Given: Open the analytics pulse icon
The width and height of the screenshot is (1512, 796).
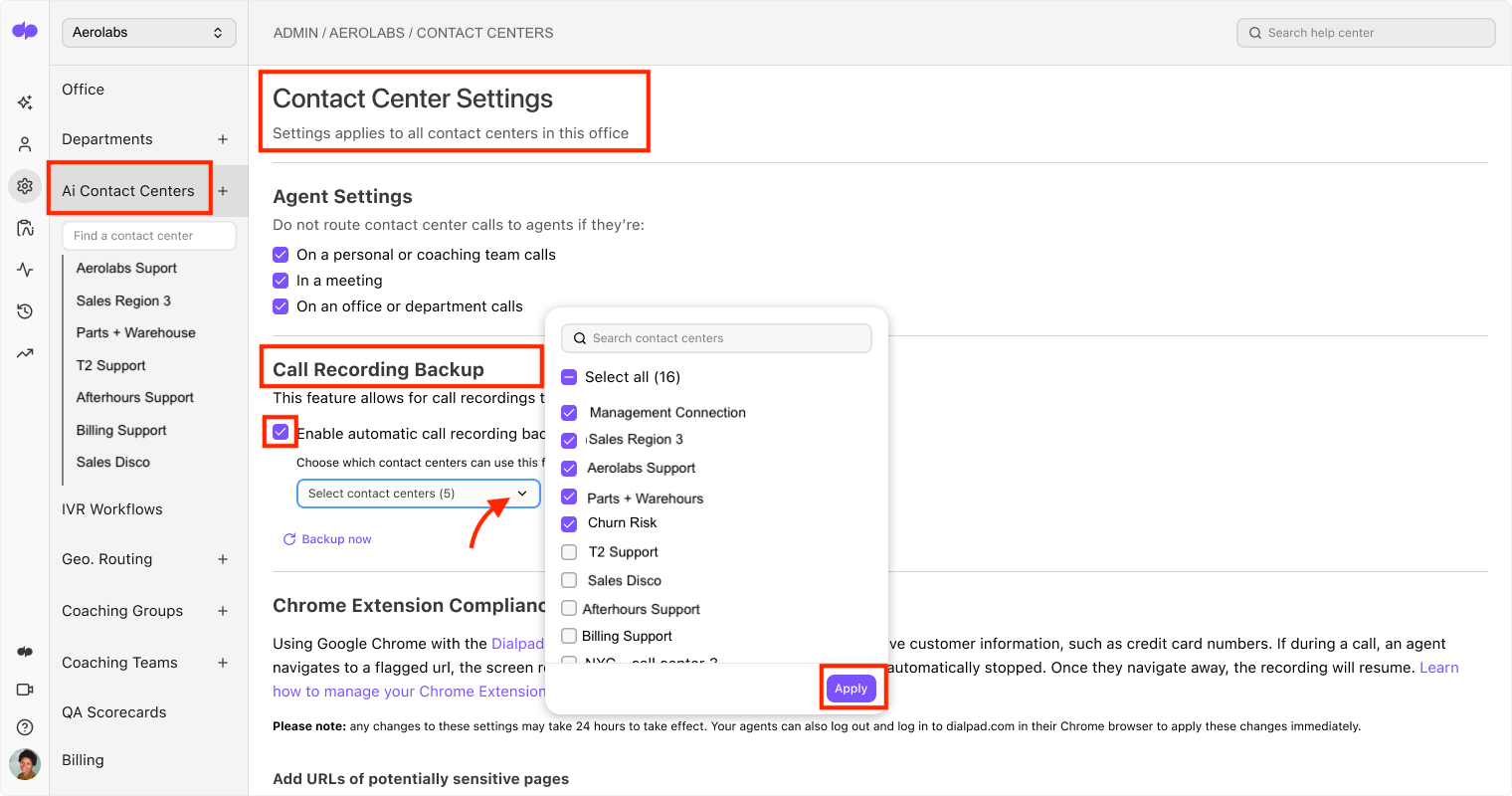Looking at the screenshot, I should [25, 270].
